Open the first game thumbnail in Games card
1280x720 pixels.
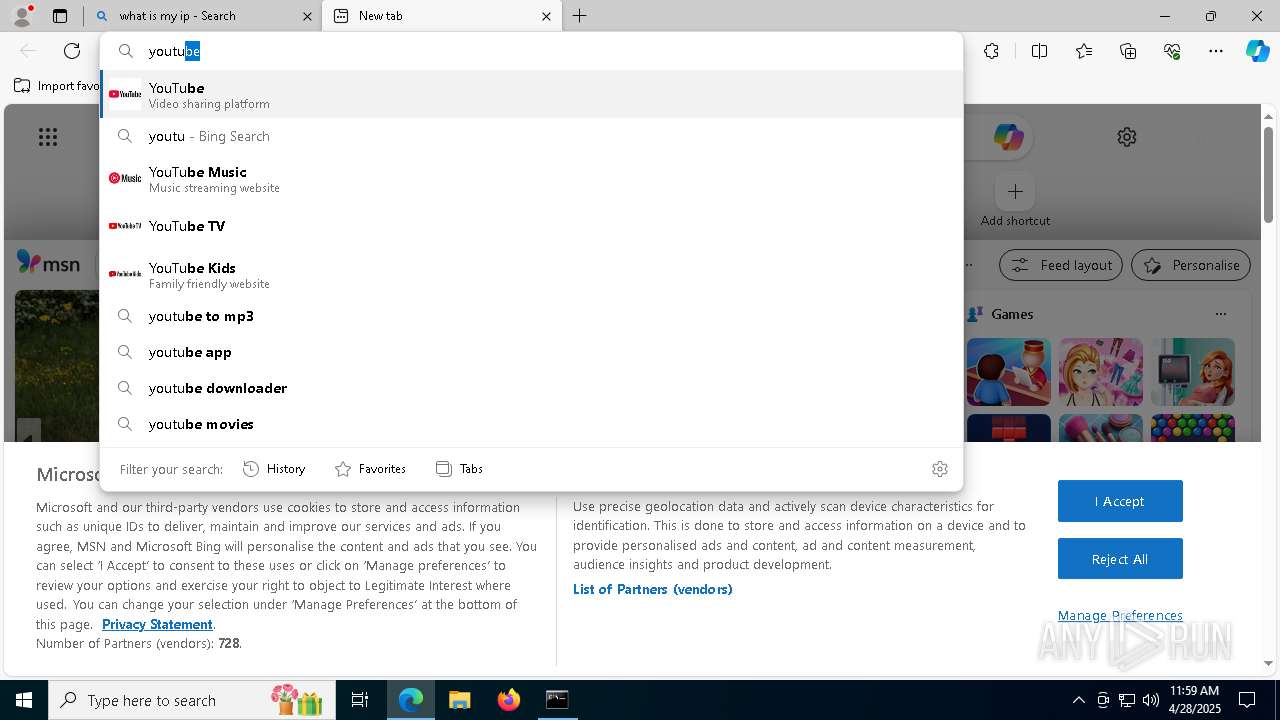pyautogui.click(x=1009, y=372)
